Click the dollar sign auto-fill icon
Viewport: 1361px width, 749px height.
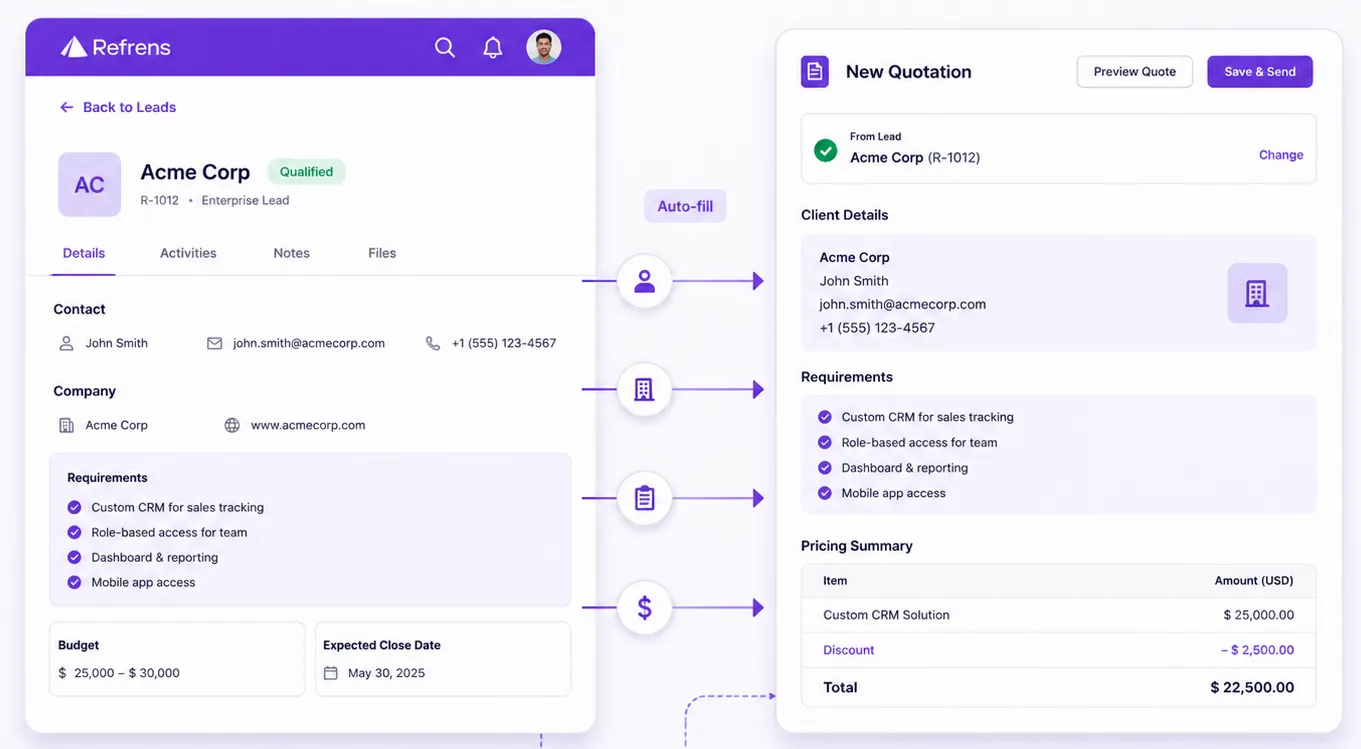645,607
